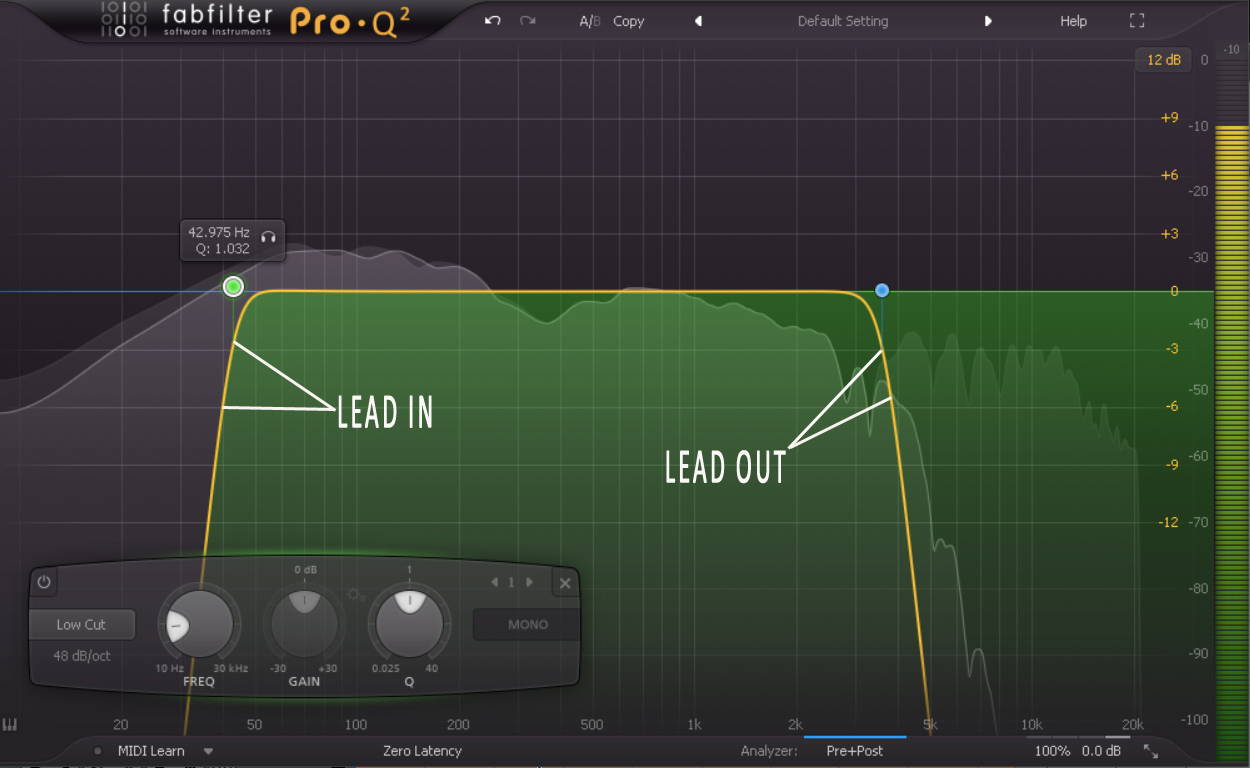Image resolution: width=1250 pixels, height=768 pixels.
Task: Click the Analyzer: label
Action: 769,751
